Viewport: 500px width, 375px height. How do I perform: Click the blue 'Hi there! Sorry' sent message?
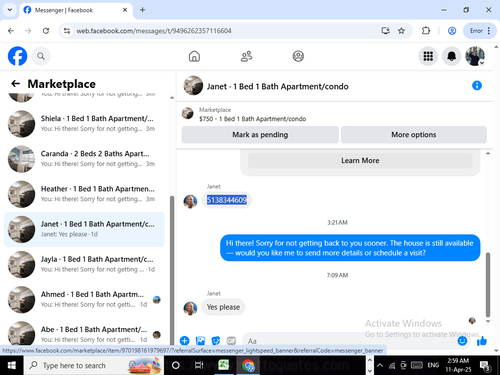pos(350,248)
